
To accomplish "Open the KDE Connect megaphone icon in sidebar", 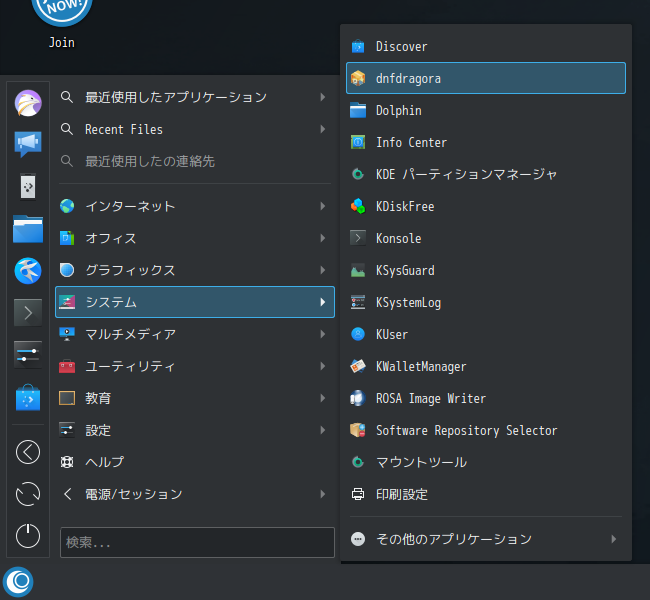I will coord(28,144).
